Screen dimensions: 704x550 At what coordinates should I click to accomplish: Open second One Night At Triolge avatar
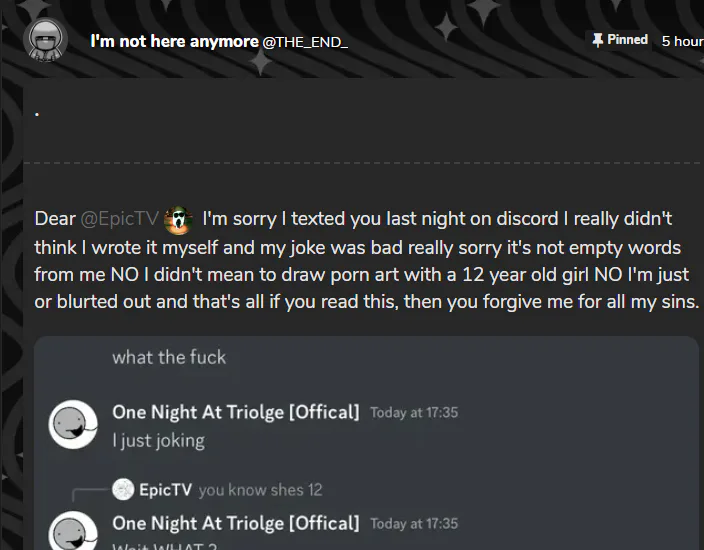click(x=73, y=531)
